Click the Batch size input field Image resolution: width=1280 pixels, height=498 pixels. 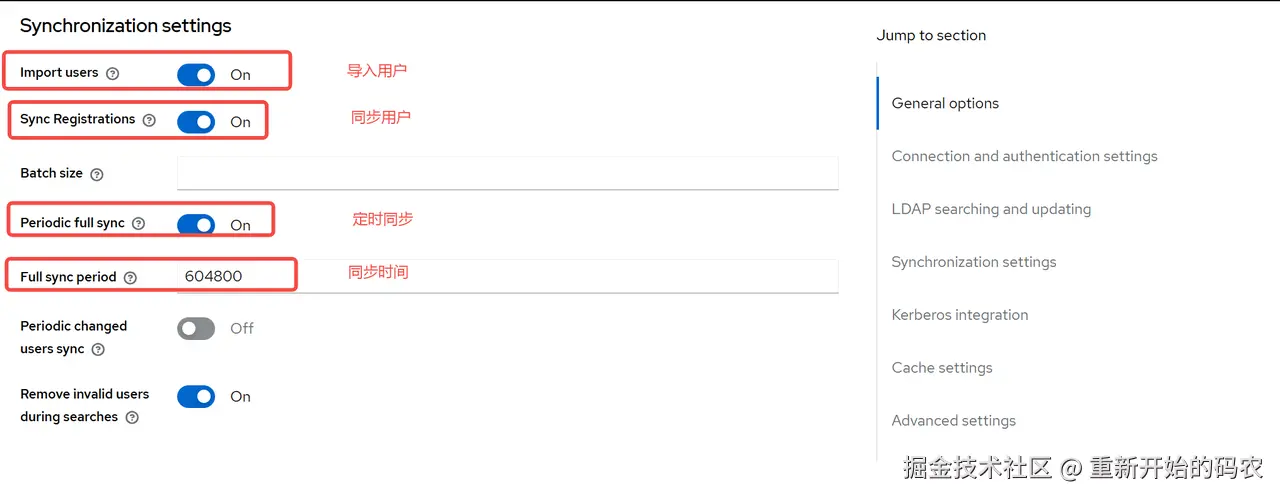coord(508,173)
